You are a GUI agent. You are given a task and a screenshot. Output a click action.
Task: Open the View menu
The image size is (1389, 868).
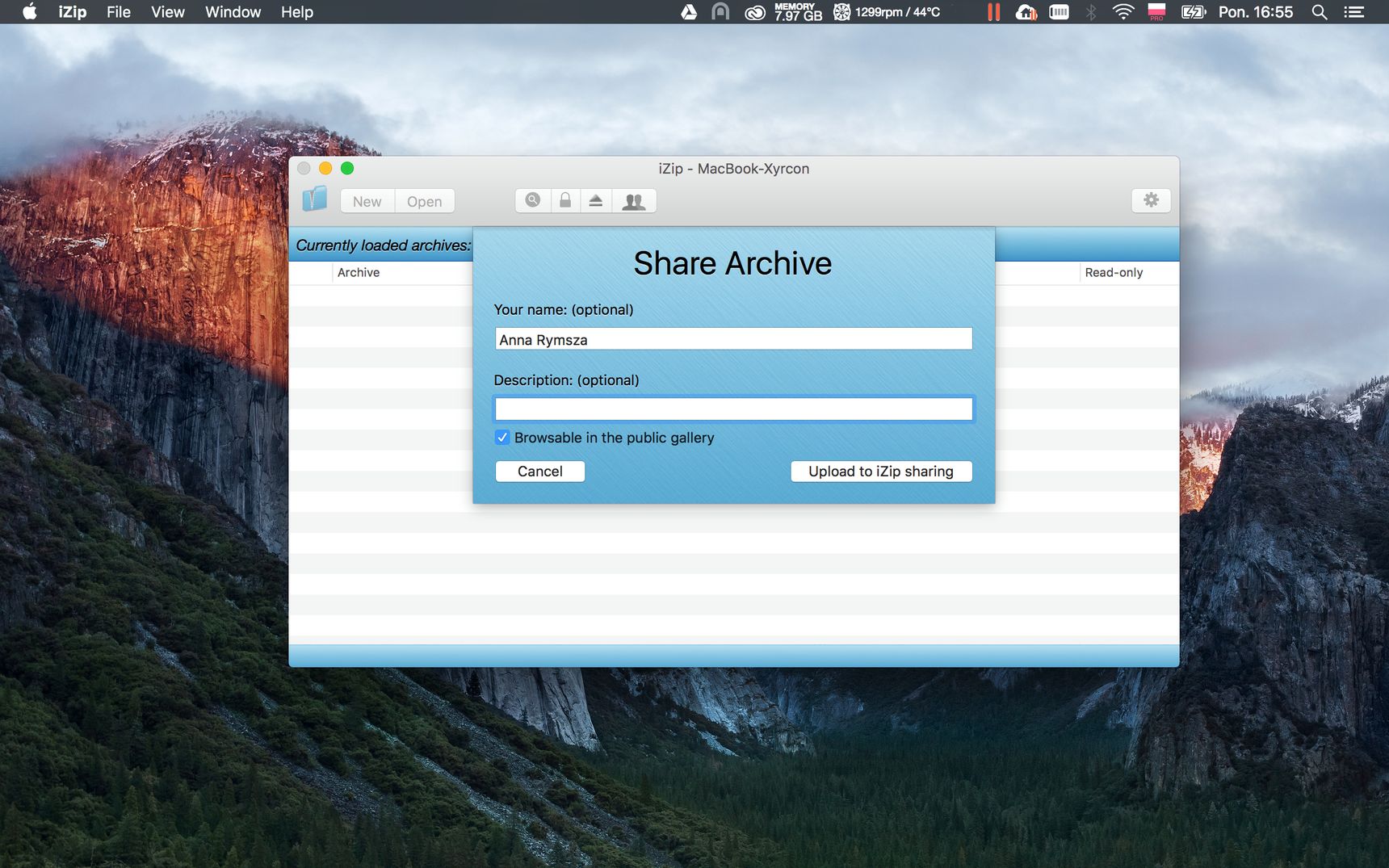pos(168,12)
